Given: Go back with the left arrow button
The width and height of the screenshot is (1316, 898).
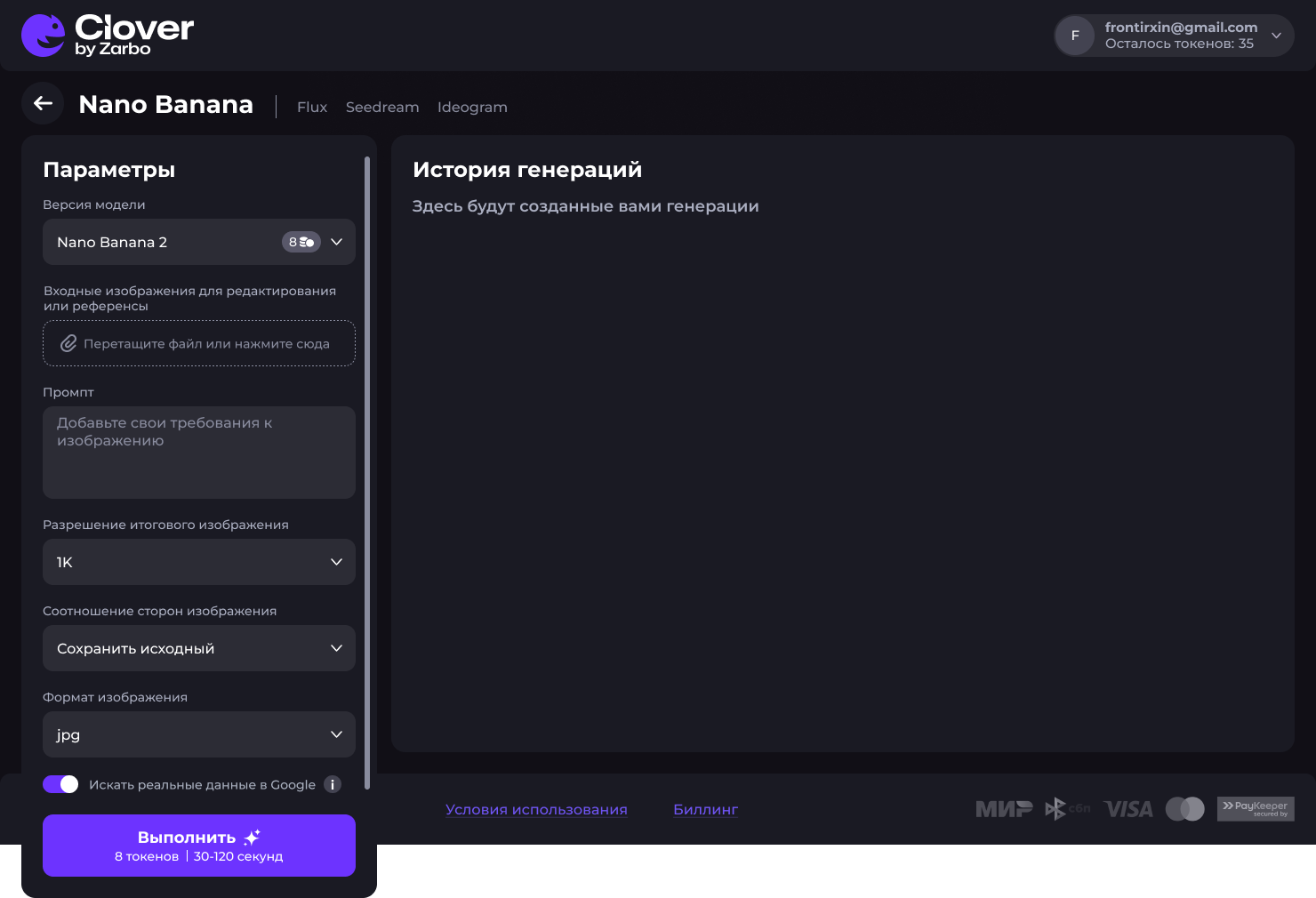Looking at the screenshot, I should pos(43,104).
